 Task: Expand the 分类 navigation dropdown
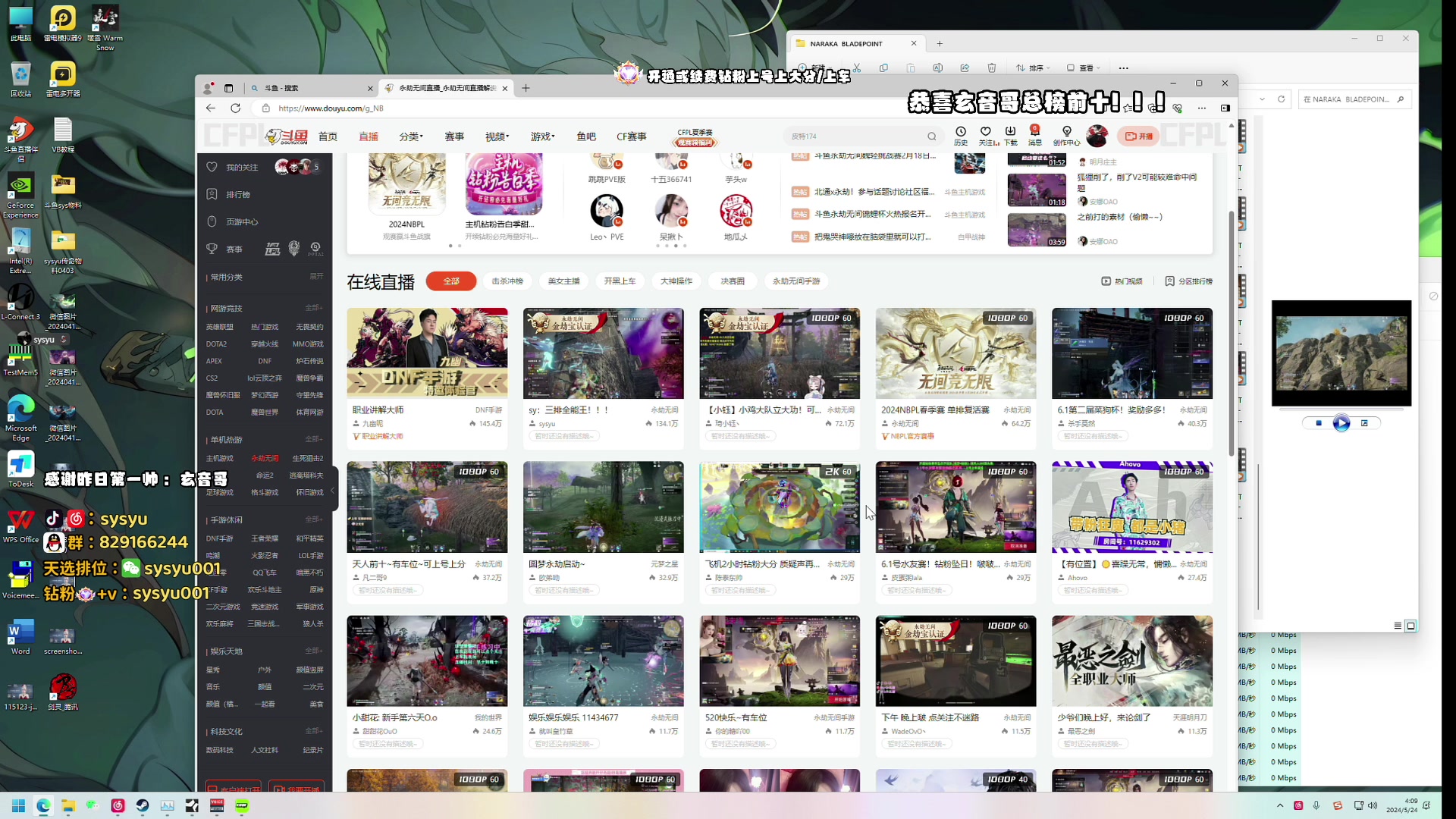[x=411, y=136]
